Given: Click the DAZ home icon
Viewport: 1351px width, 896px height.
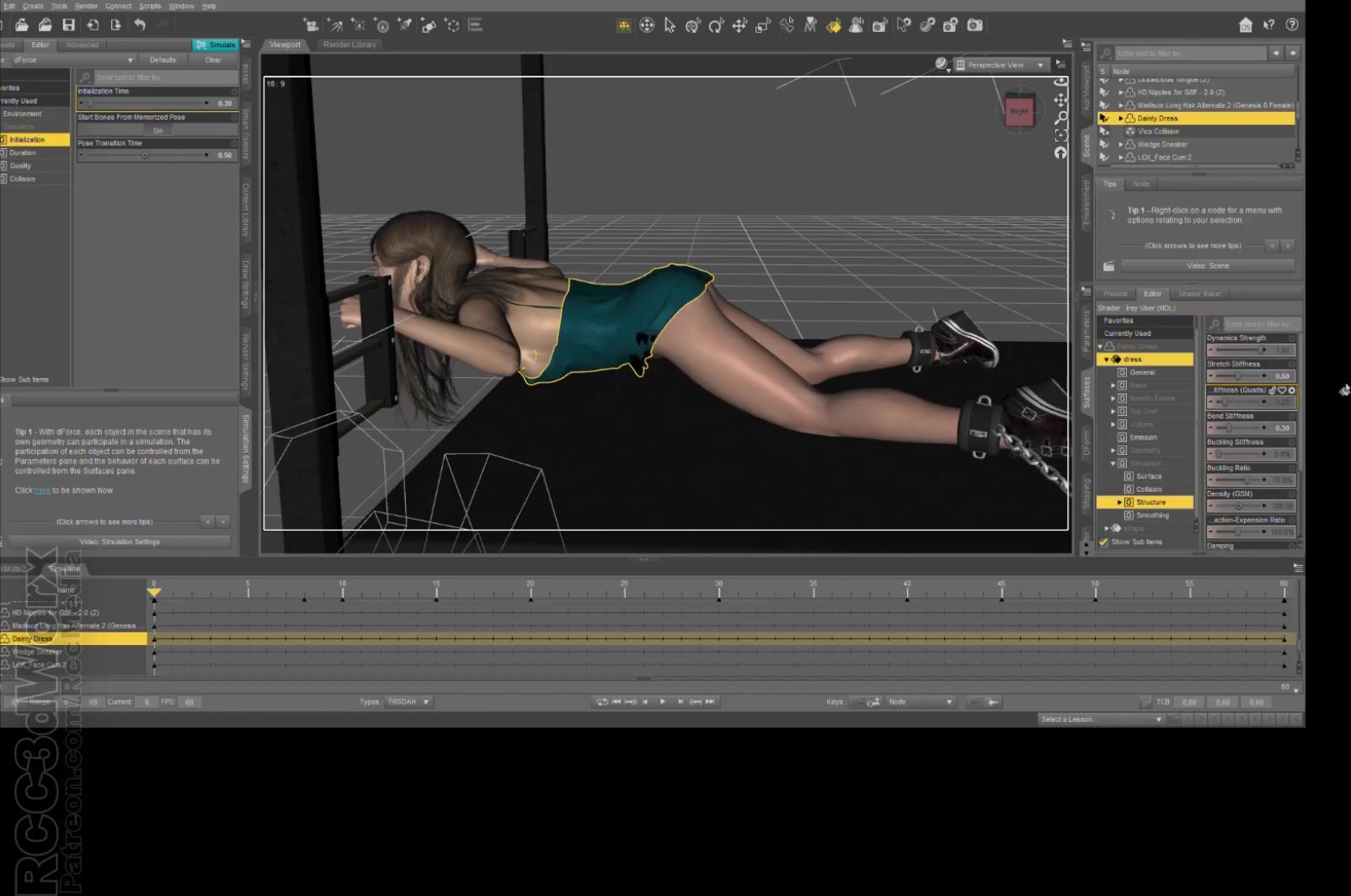Looking at the screenshot, I should click(1246, 25).
